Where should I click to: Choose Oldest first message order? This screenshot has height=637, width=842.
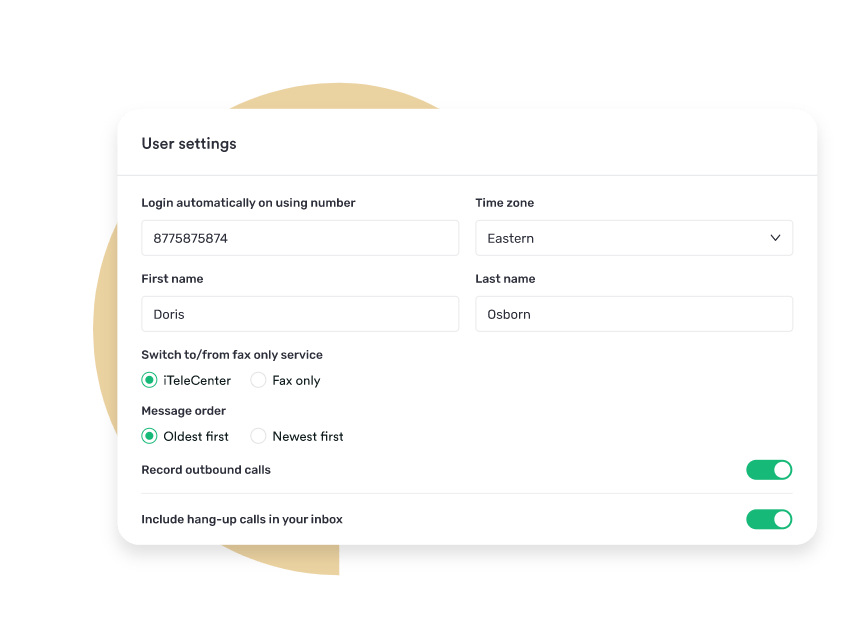tap(149, 436)
